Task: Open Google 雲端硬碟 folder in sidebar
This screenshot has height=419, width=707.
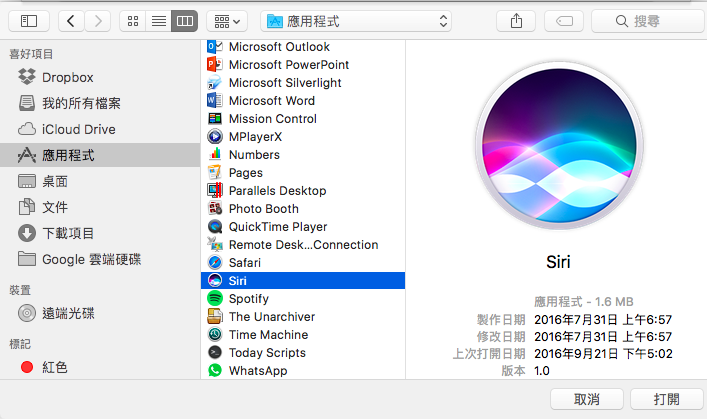Action: point(100,259)
